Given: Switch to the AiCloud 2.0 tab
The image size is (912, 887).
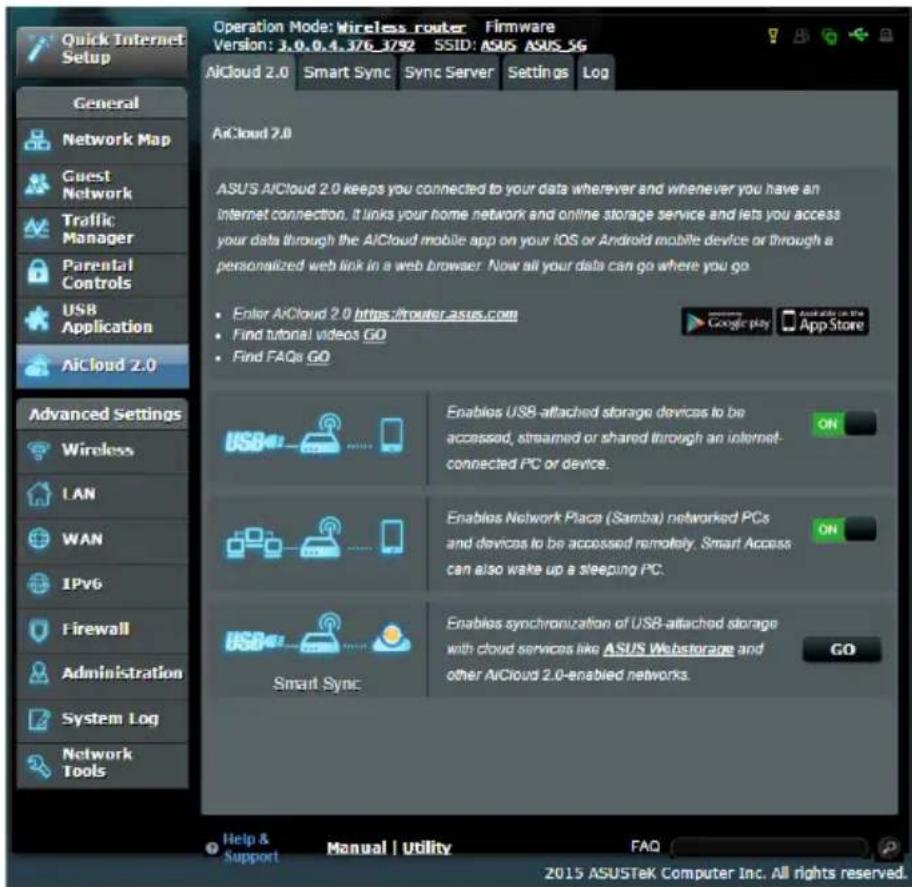Looking at the screenshot, I should (x=247, y=73).
